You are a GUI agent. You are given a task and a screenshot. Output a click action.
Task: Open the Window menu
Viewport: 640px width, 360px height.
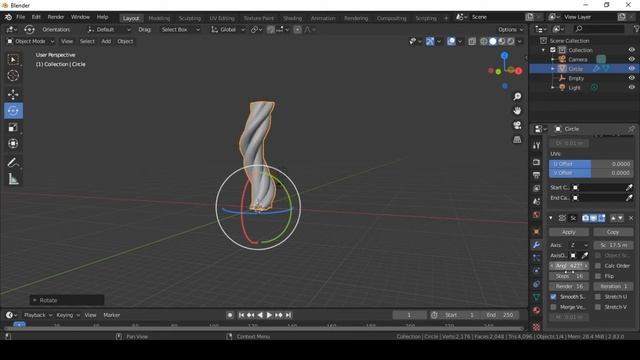tap(80, 17)
